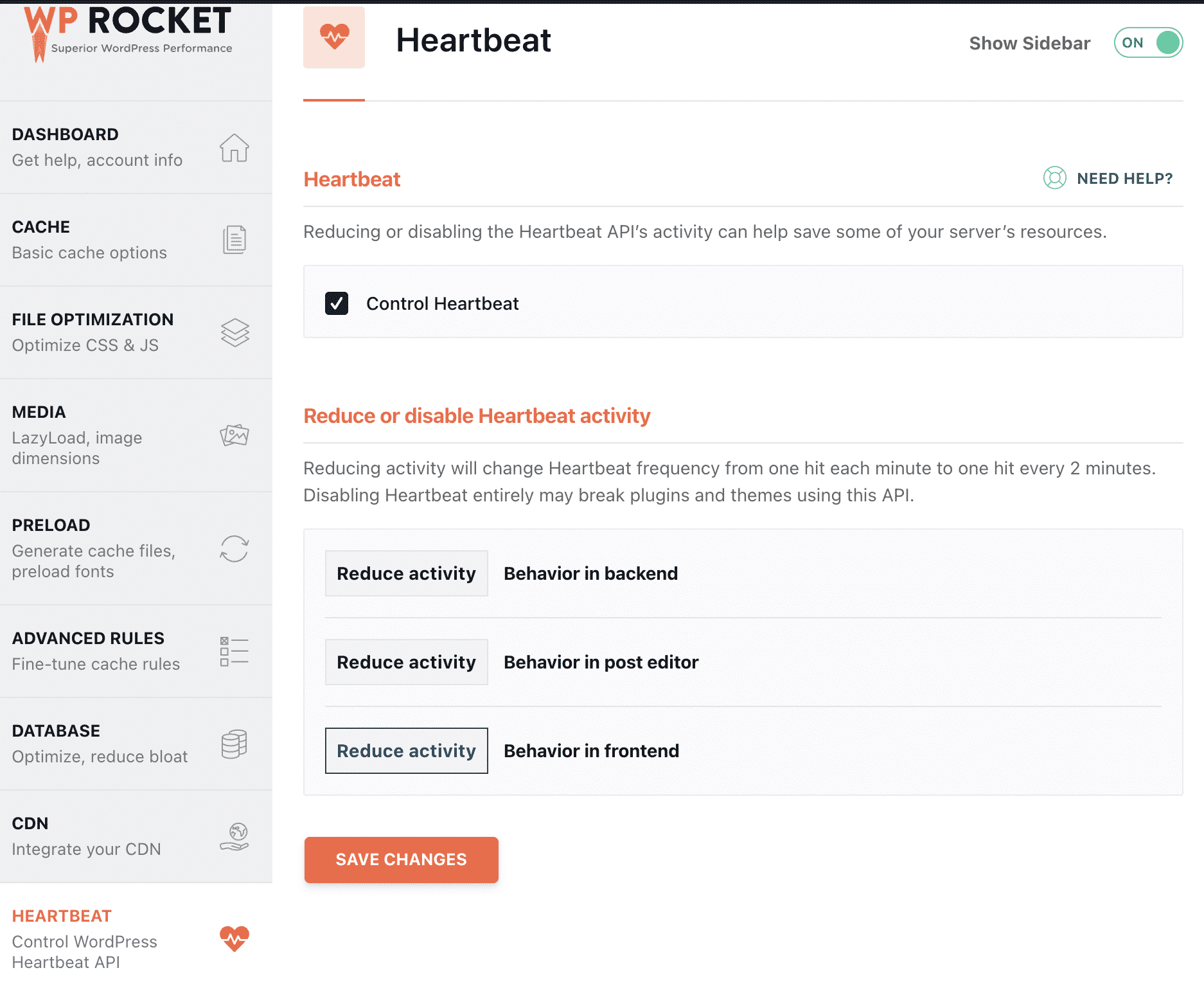Open the Behavior in backend dropdown
The height and width of the screenshot is (986, 1204).
[x=406, y=573]
